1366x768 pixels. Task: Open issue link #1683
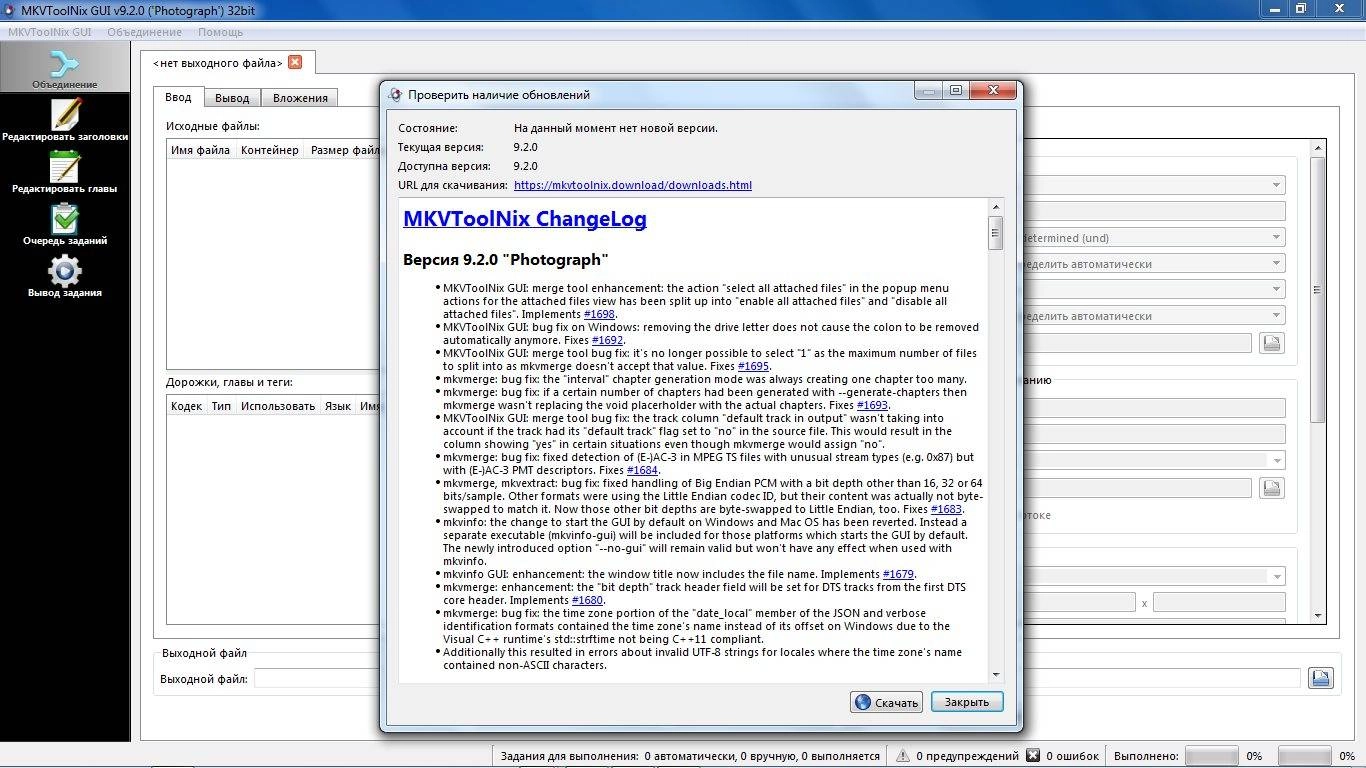(946, 509)
